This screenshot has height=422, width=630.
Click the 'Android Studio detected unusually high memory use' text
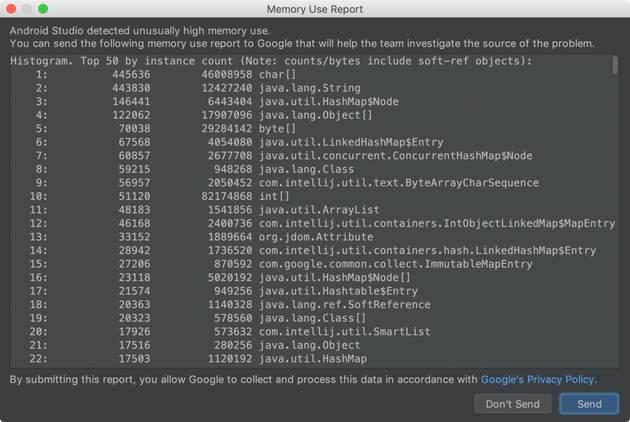pyautogui.click(x=140, y=31)
